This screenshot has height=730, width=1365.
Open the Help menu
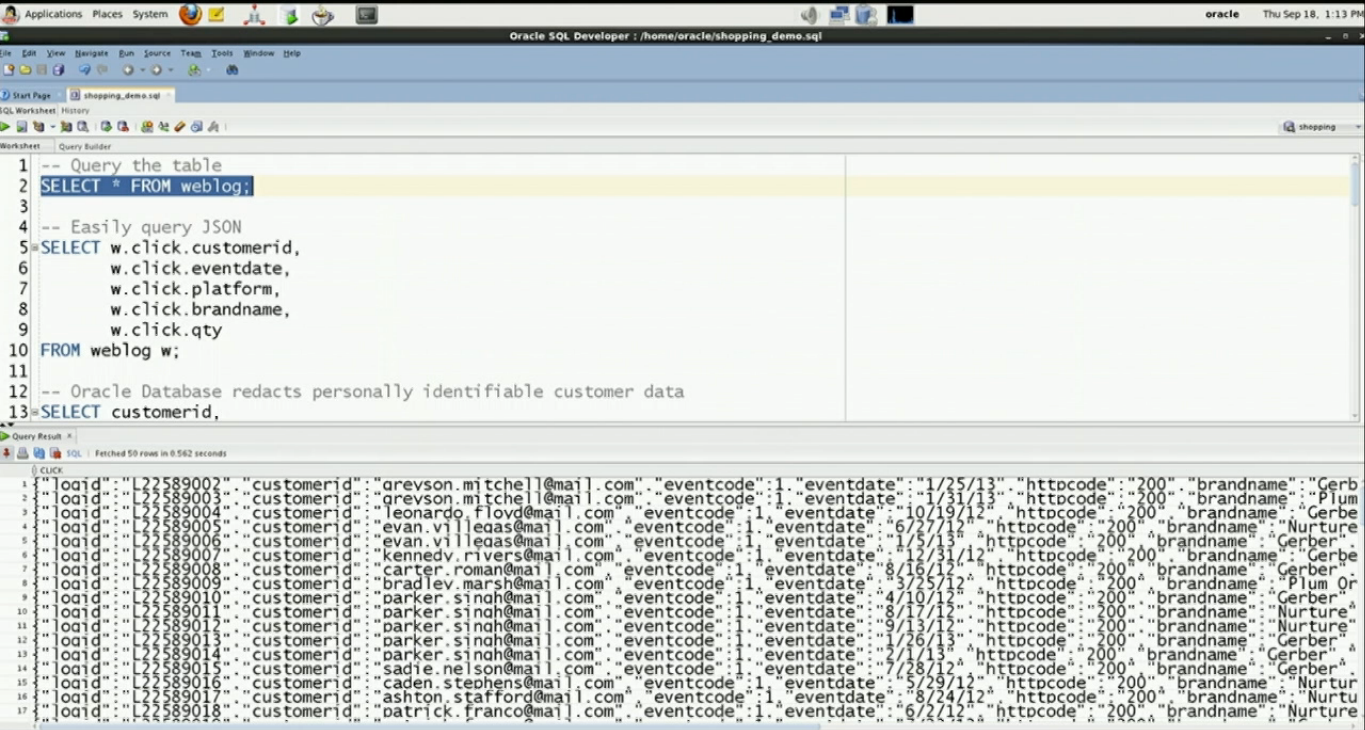click(291, 53)
